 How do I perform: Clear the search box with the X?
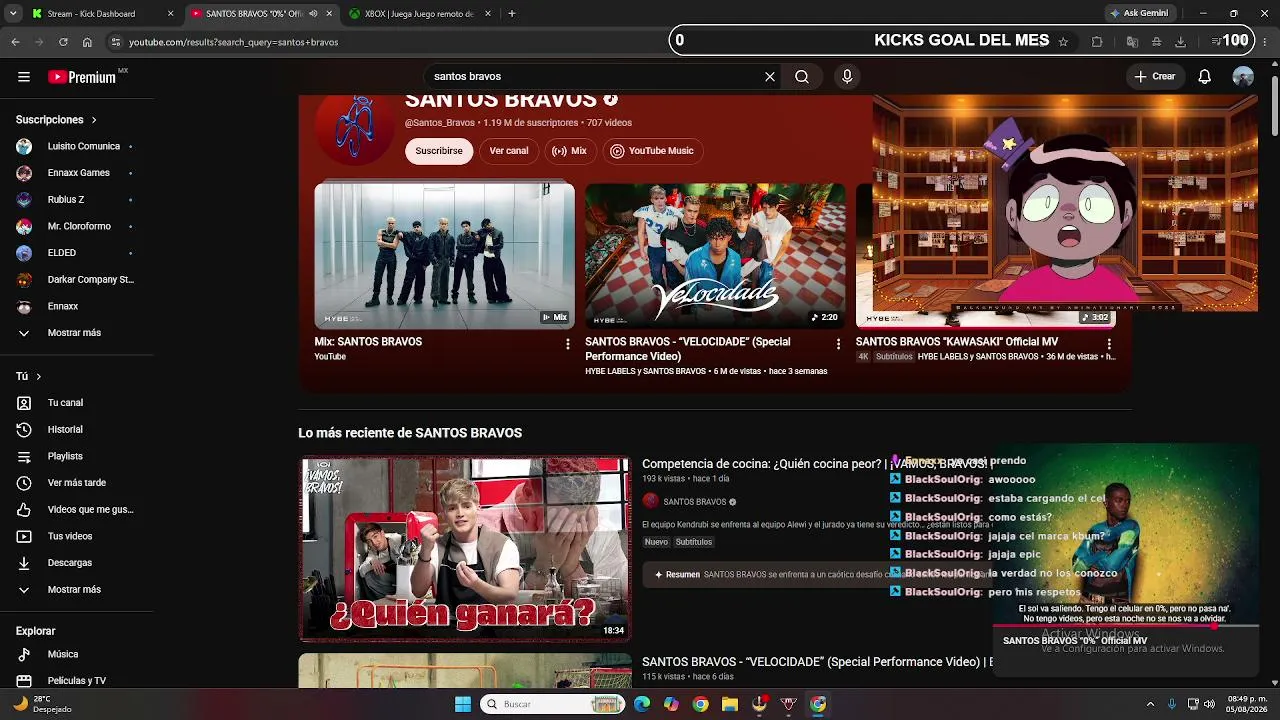tap(770, 77)
